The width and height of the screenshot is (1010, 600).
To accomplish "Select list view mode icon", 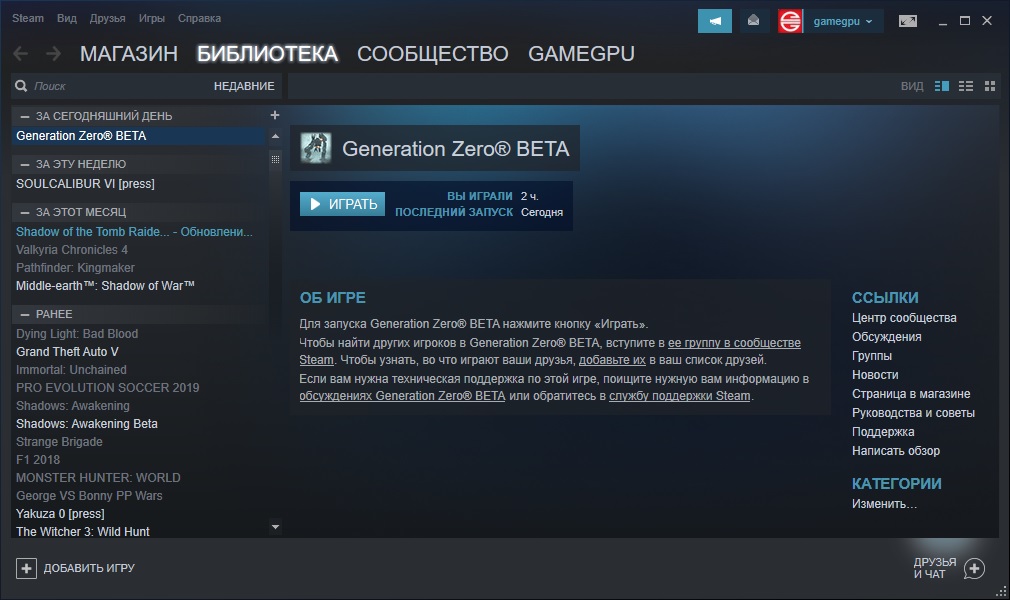I will 966,86.
